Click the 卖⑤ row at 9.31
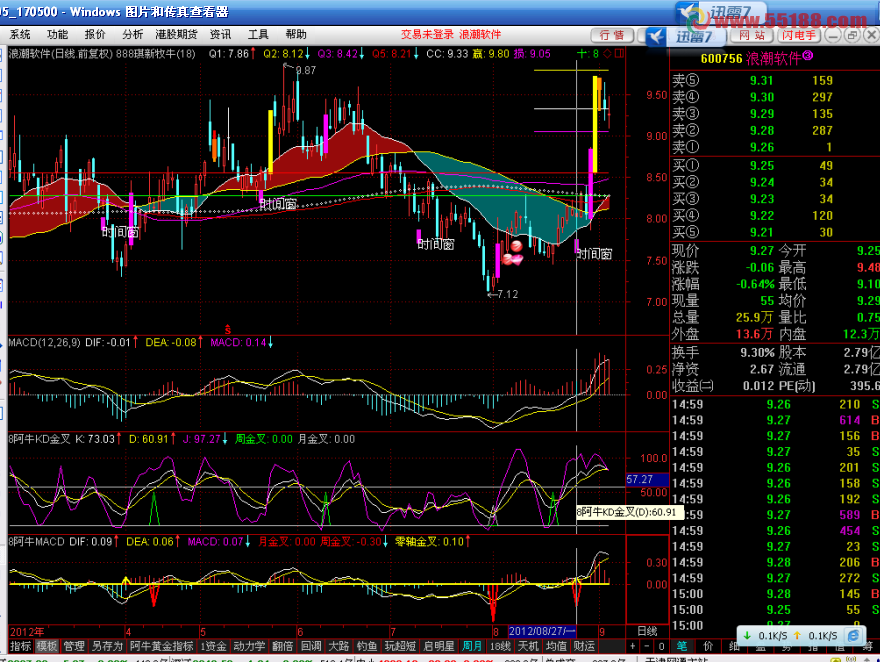Viewport: 880px width, 662px height. click(x=774, y=81)
